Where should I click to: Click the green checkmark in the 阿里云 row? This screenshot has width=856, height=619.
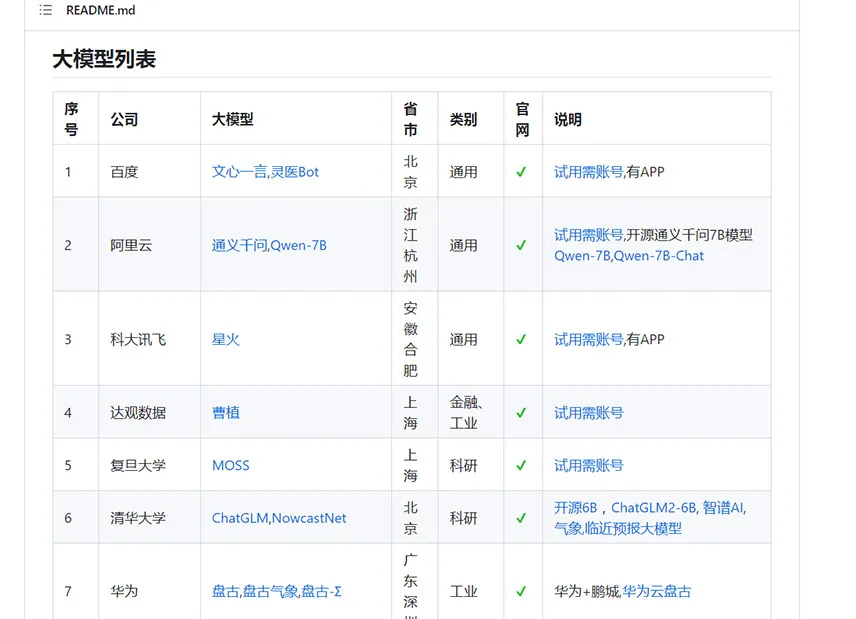pyautogui.click(x=521, y=245)
